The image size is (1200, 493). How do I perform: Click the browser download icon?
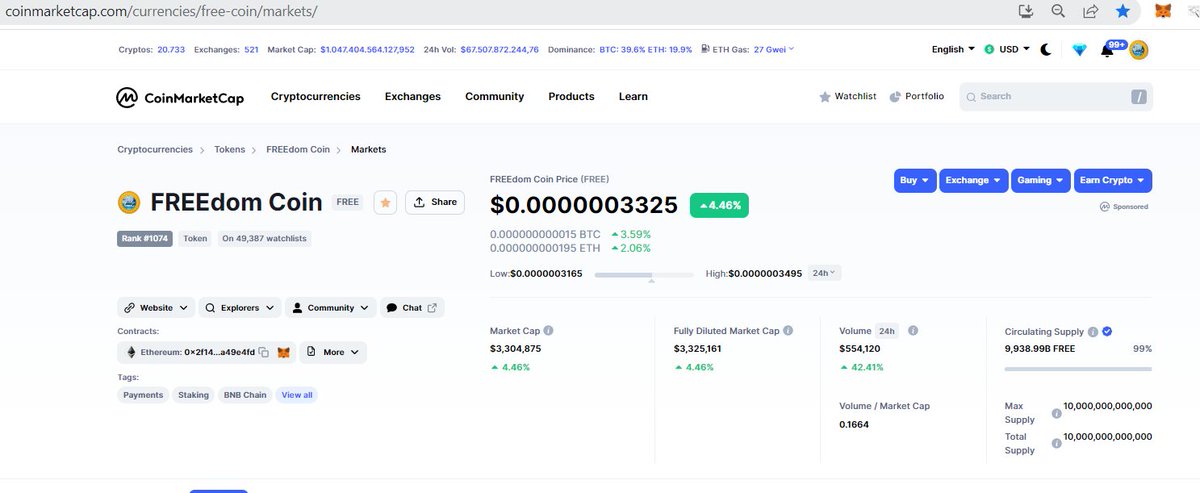click(1025, 11)
